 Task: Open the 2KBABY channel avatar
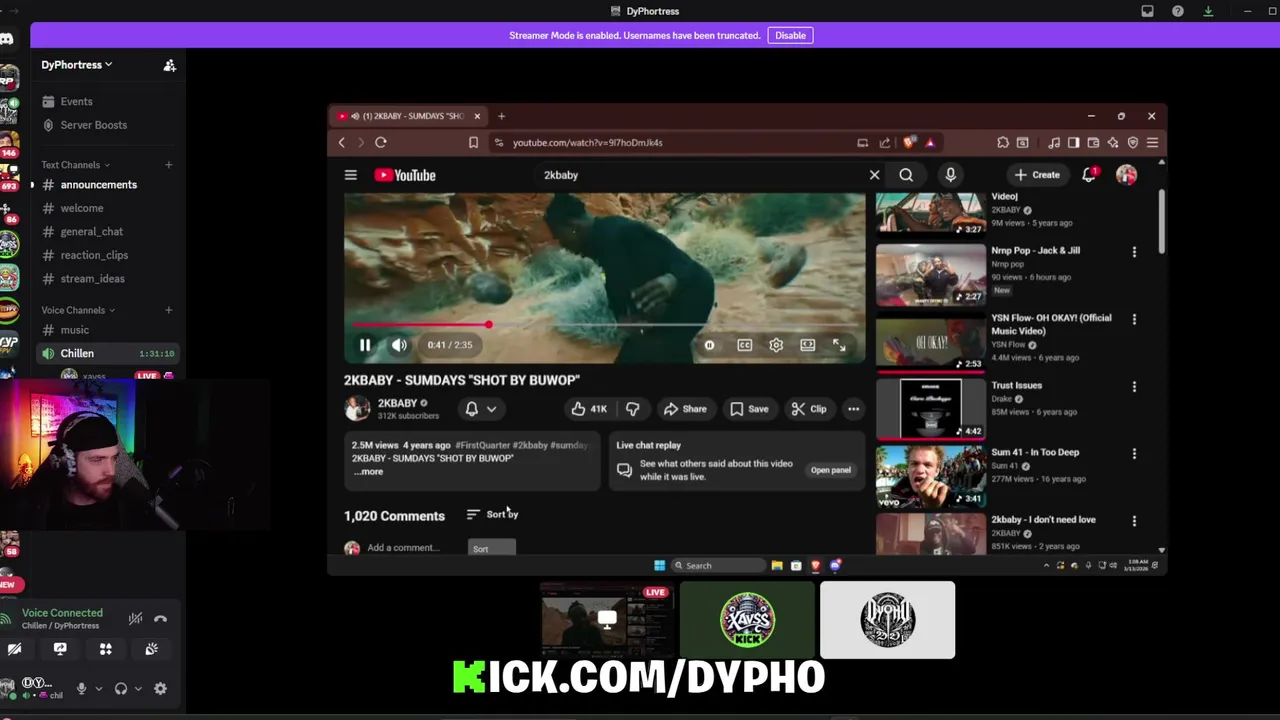point(357,408)
